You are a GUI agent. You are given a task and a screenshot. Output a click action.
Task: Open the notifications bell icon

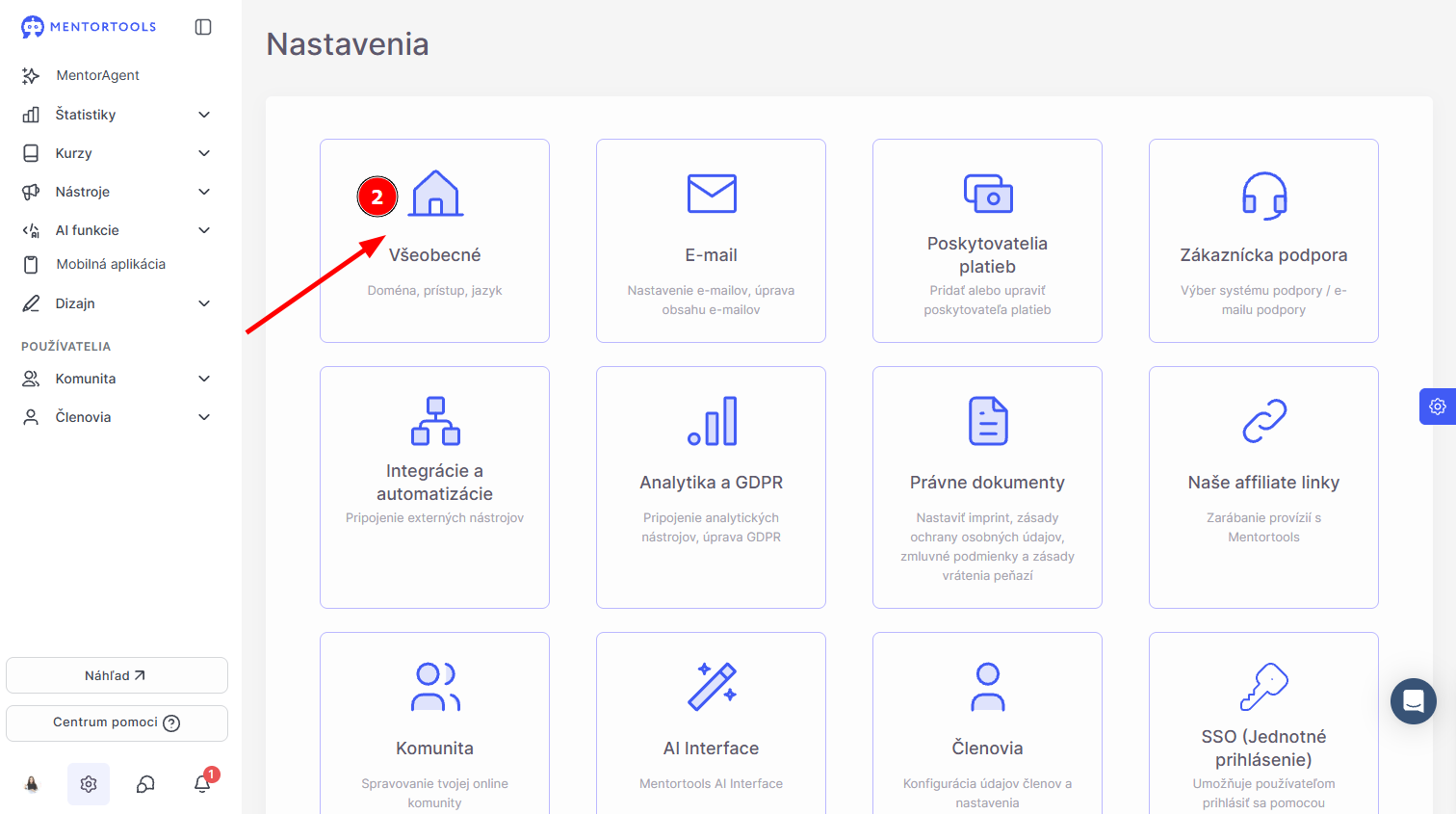pyautogui.click(x=202, y=783)
